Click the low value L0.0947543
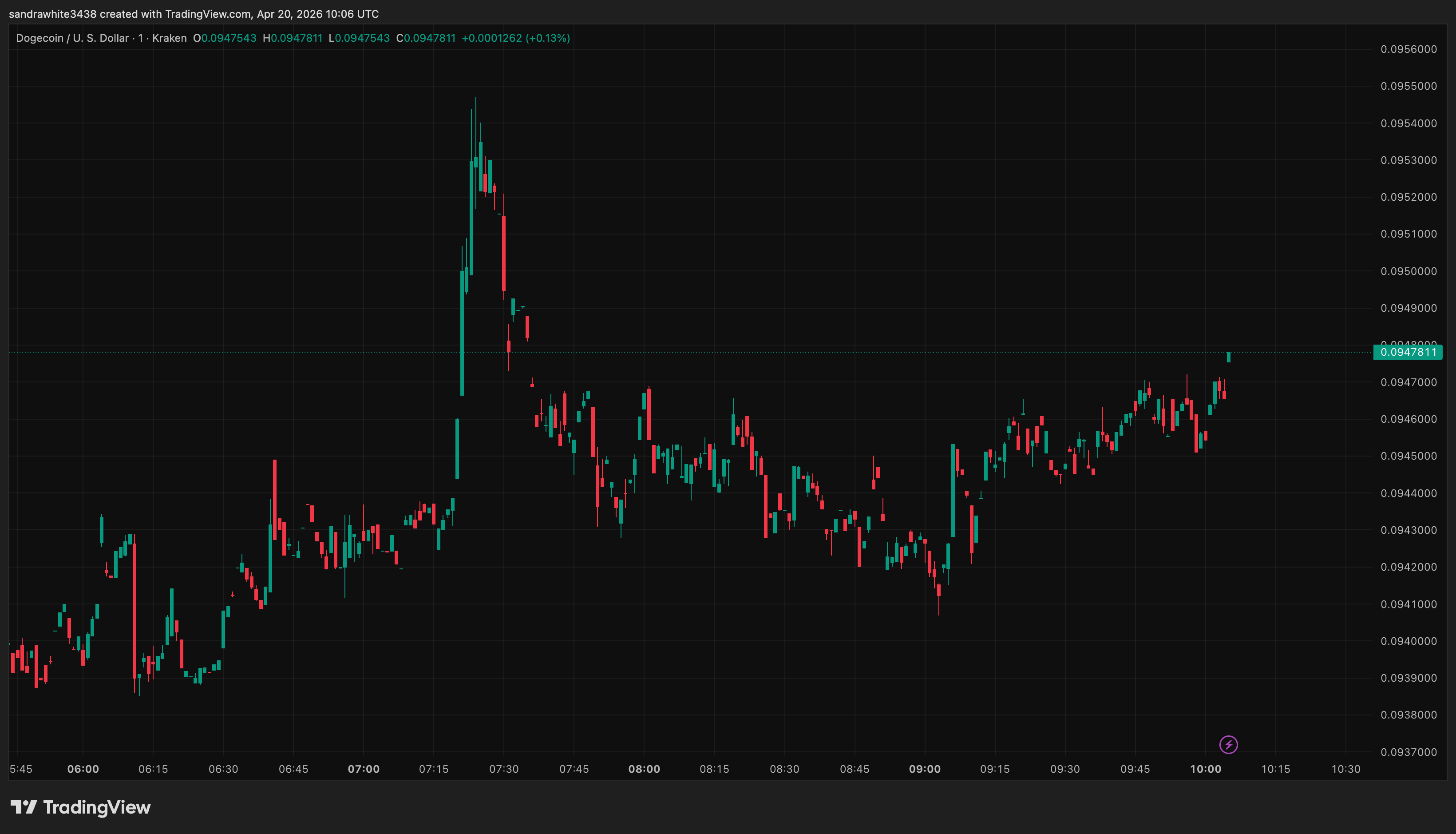Screen dimensions: 1456x834 tap(359, 38)
